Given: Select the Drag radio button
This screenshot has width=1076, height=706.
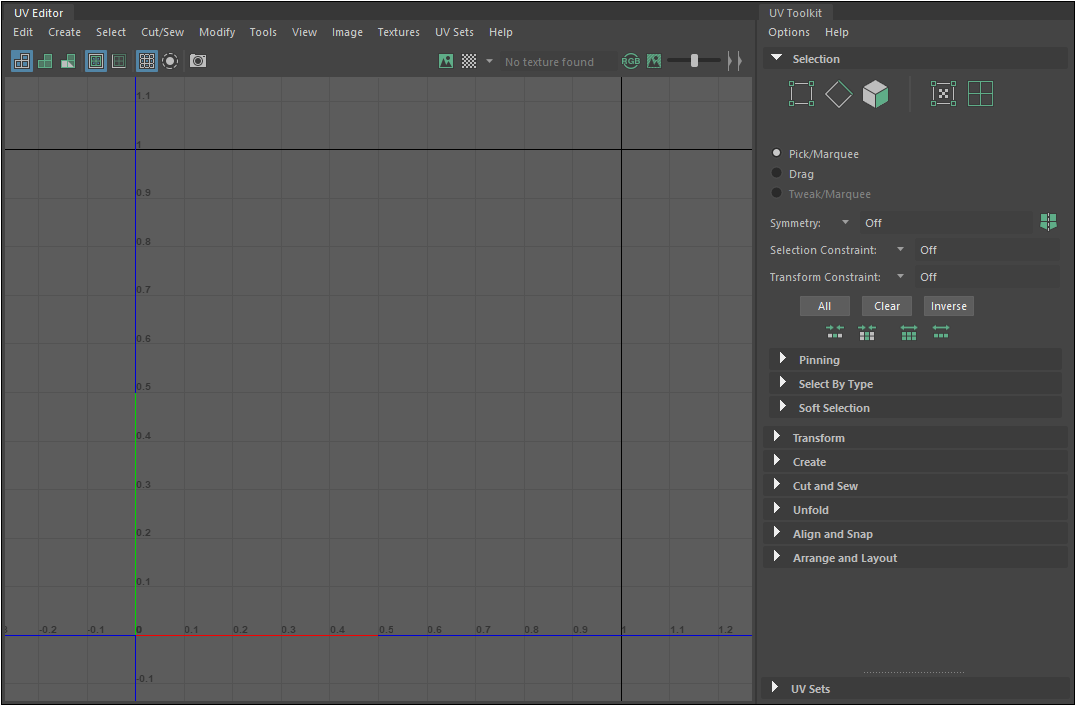Looking at the screenshot, I should pos(777,174).
